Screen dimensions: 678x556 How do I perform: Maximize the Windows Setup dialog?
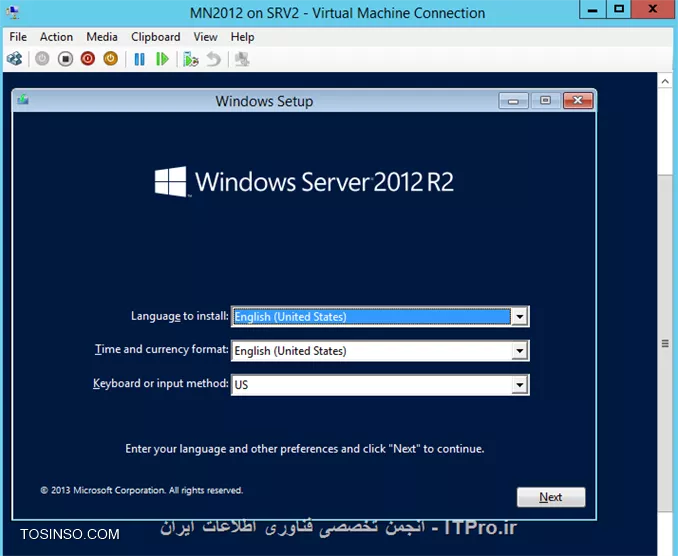coord(545,101)
